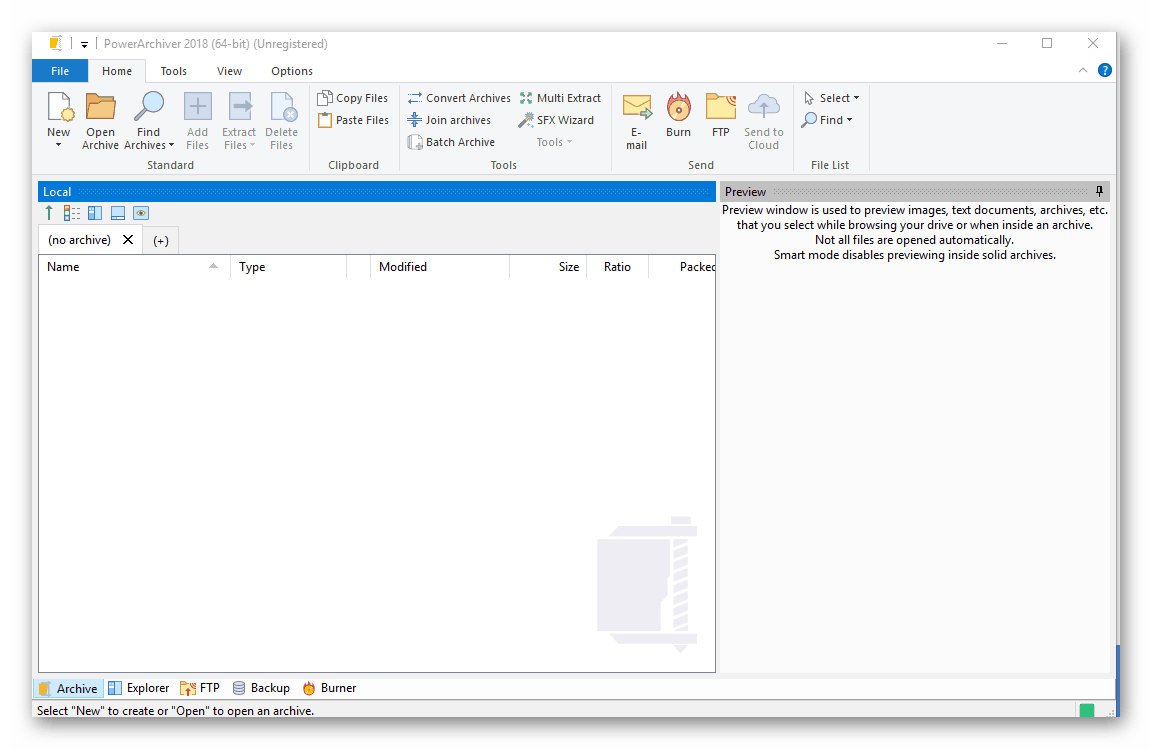Switch to the Home ribbon tab
Screen dimensions: 1152x749
point(117,71)
